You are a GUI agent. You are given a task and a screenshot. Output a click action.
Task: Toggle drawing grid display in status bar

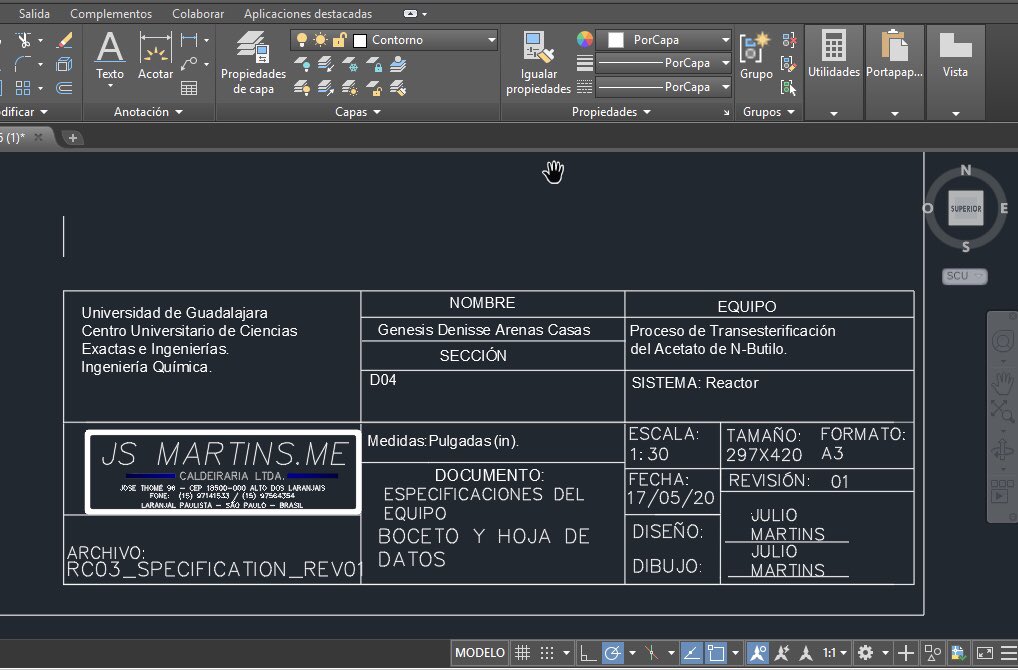pyautogui.click(x=523, y=652)
